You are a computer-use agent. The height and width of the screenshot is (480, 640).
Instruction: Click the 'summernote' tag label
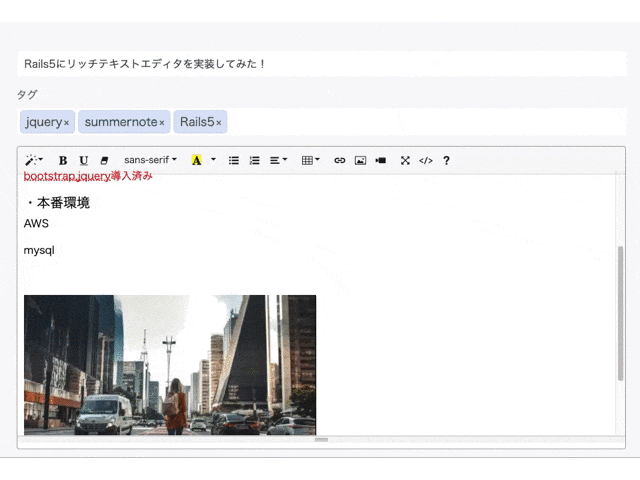pos(121,122)
